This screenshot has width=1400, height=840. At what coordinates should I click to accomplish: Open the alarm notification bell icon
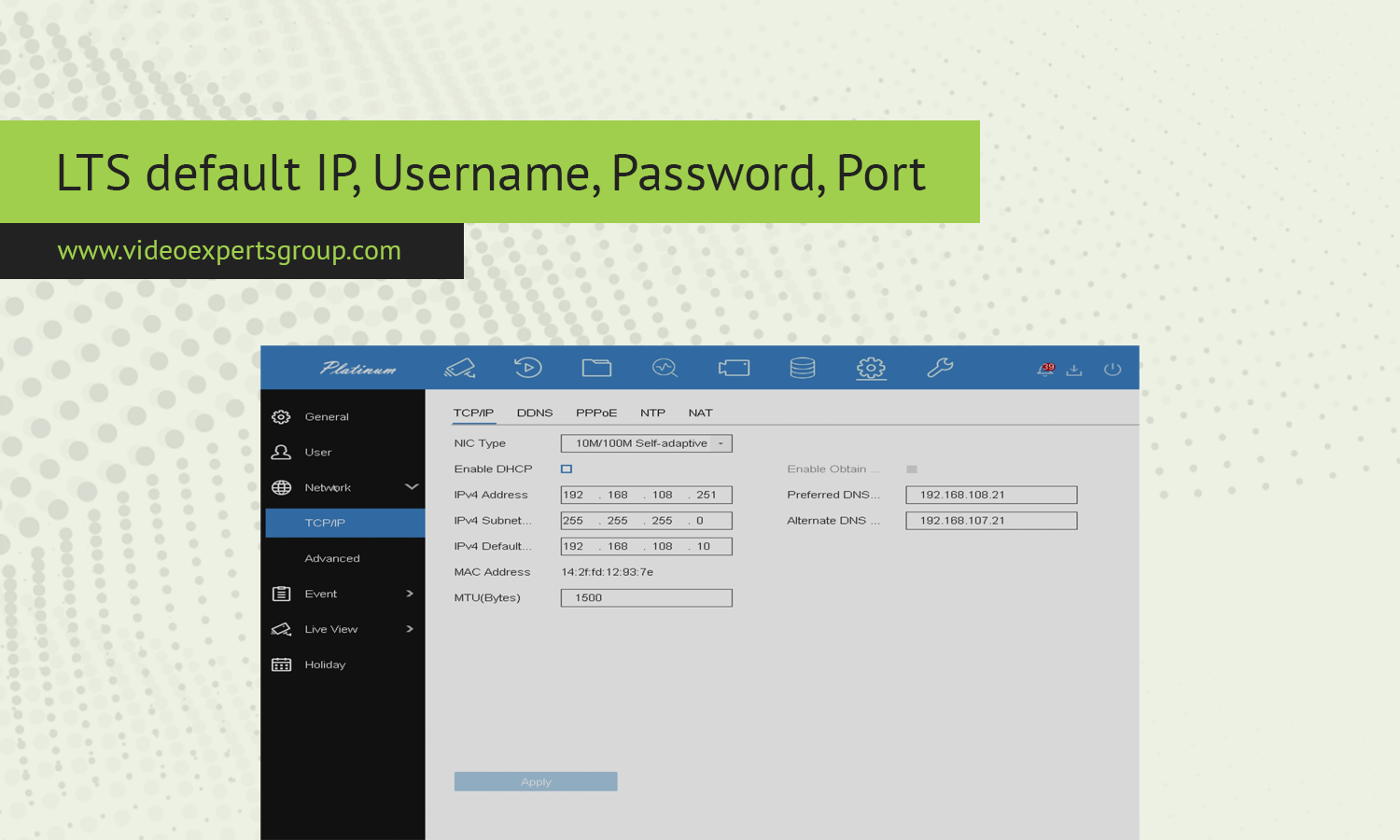pos(1045,370)
